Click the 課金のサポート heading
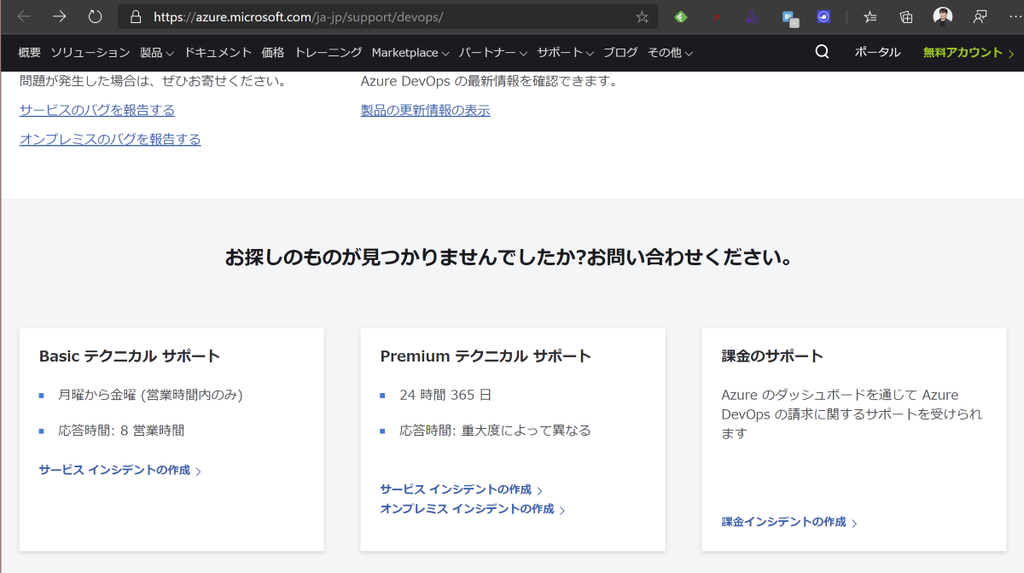1024x573 pixels. coord(772,356)
